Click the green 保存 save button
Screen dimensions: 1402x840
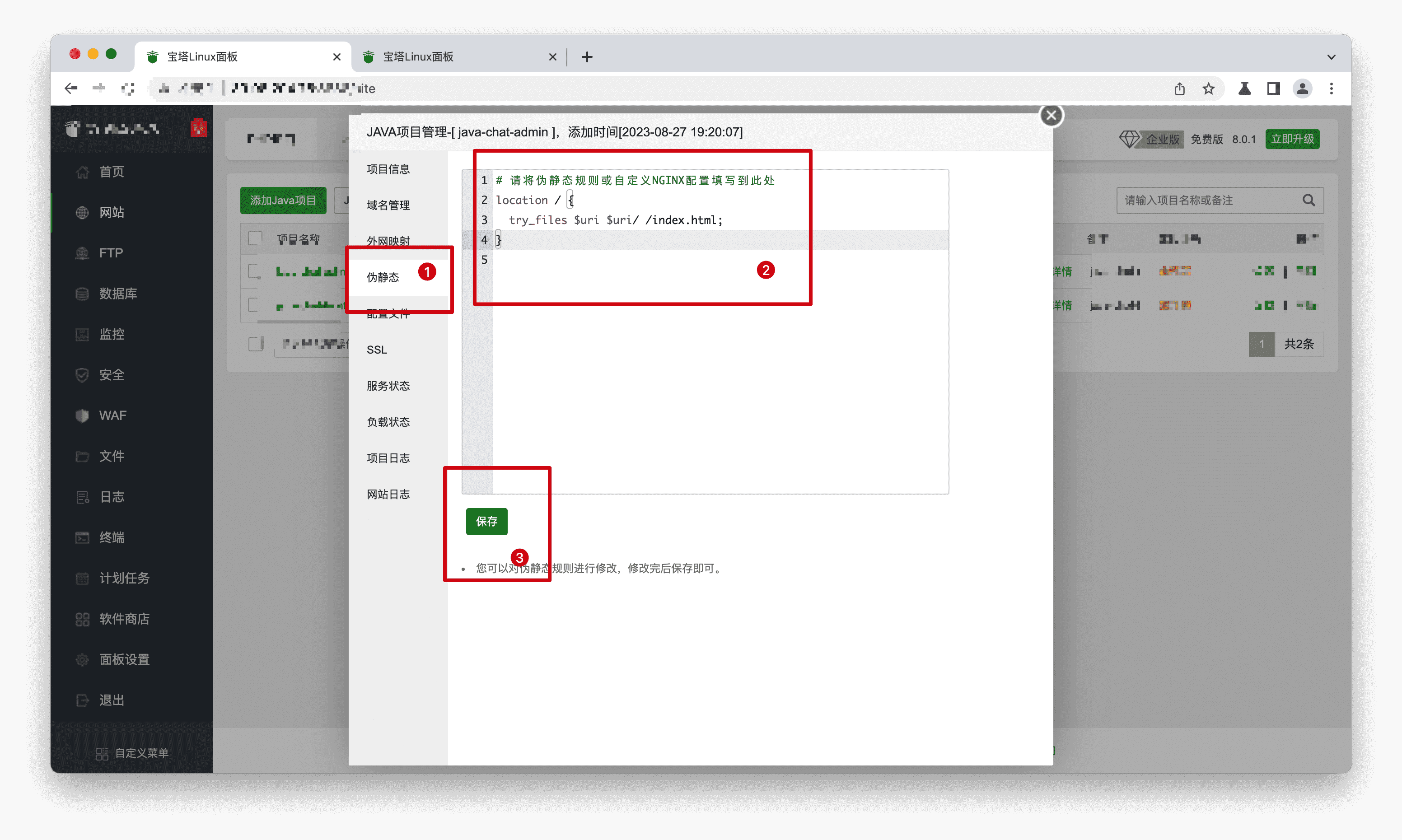(x=486, y=521)
